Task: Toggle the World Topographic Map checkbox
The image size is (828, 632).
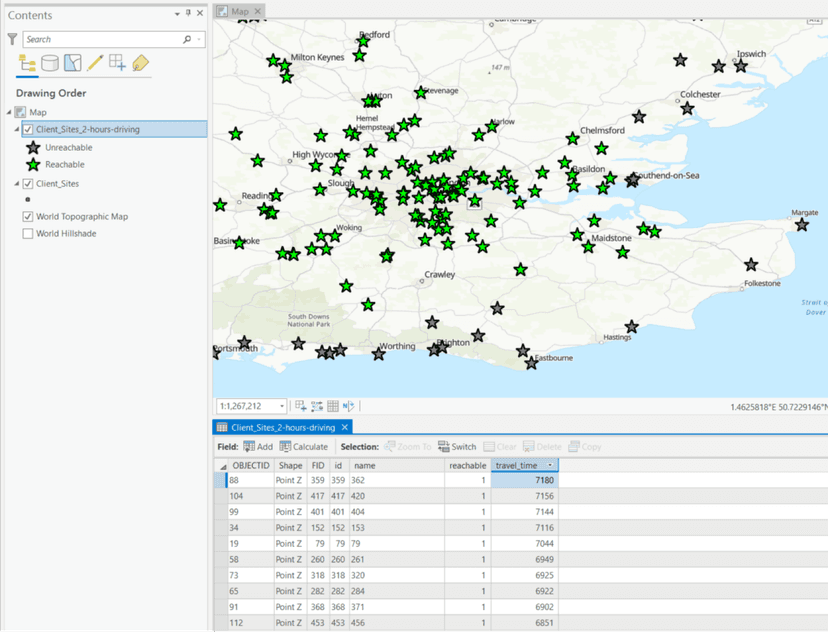Action: pos(28,216)
